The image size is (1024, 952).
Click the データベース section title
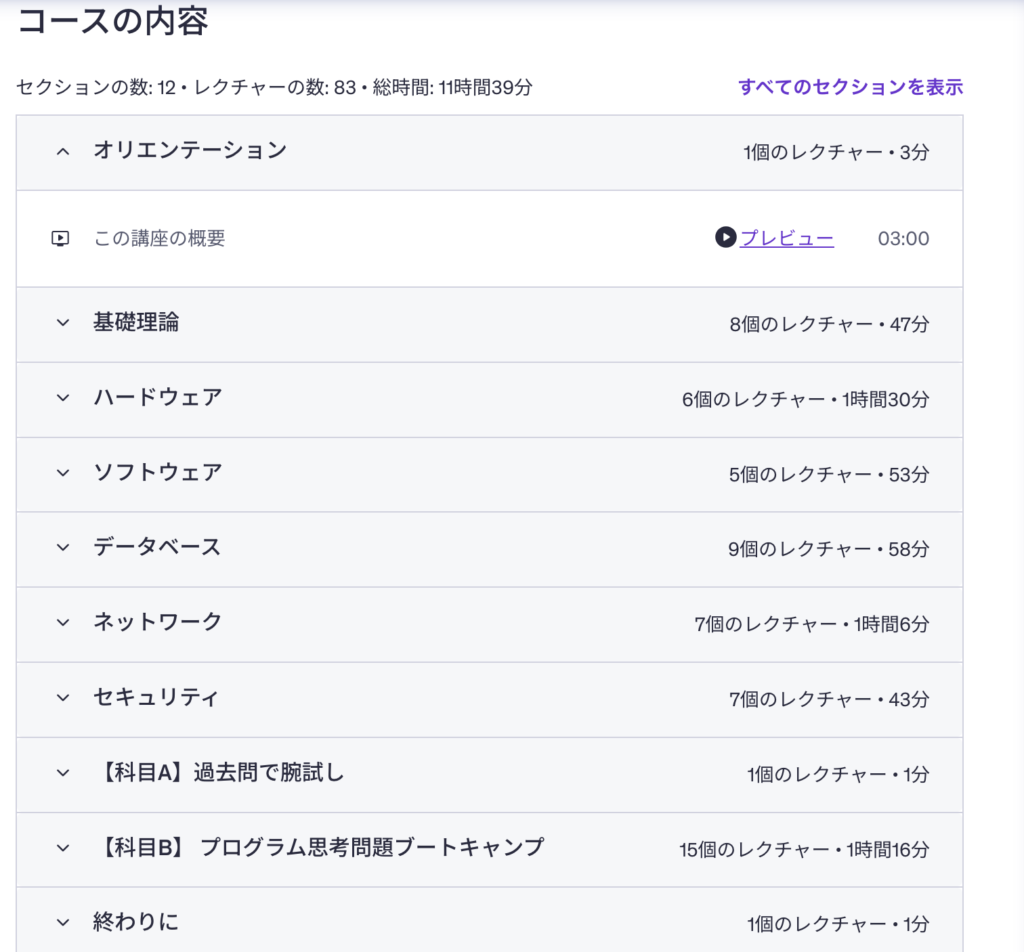[x=157, y=548]
